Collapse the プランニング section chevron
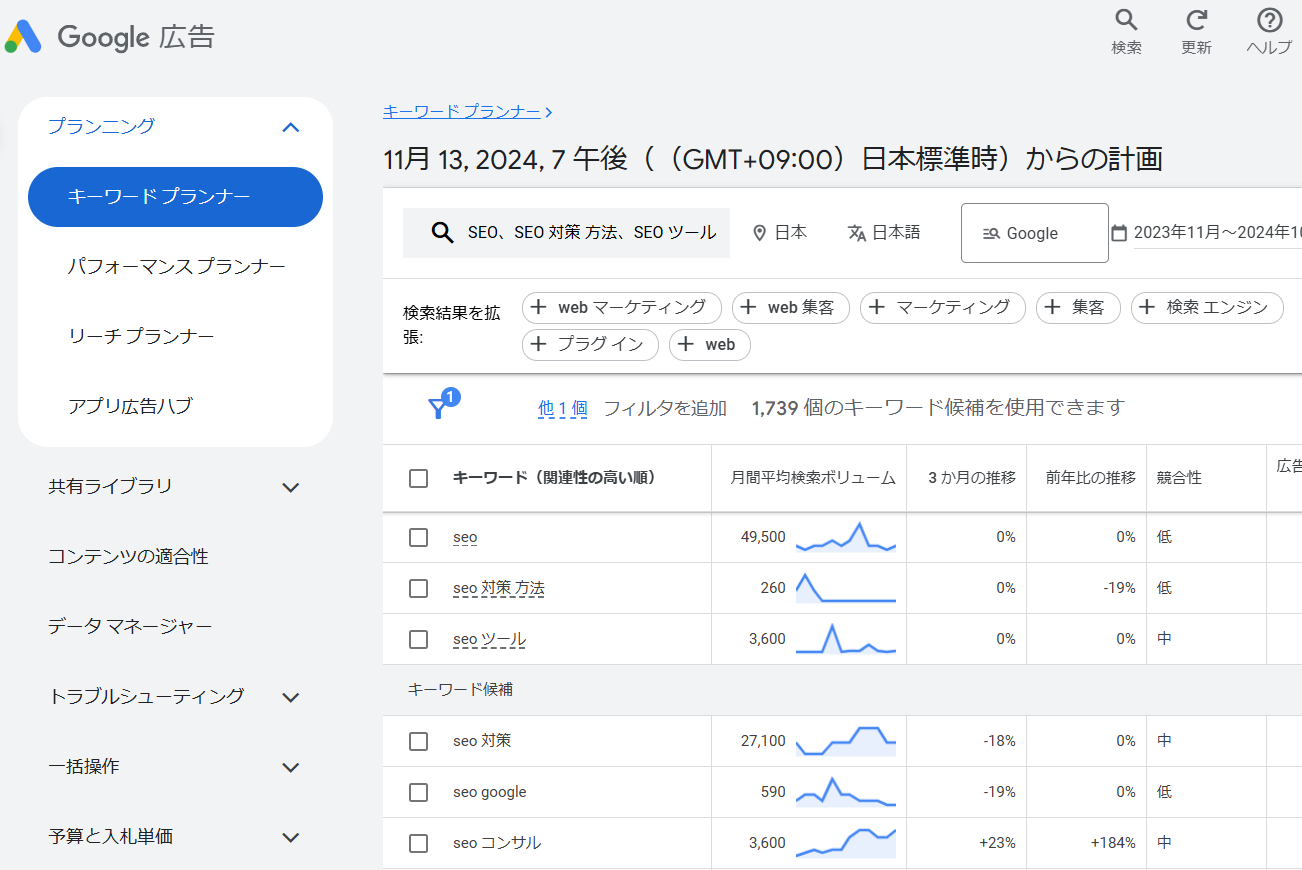 click(291, 127)
